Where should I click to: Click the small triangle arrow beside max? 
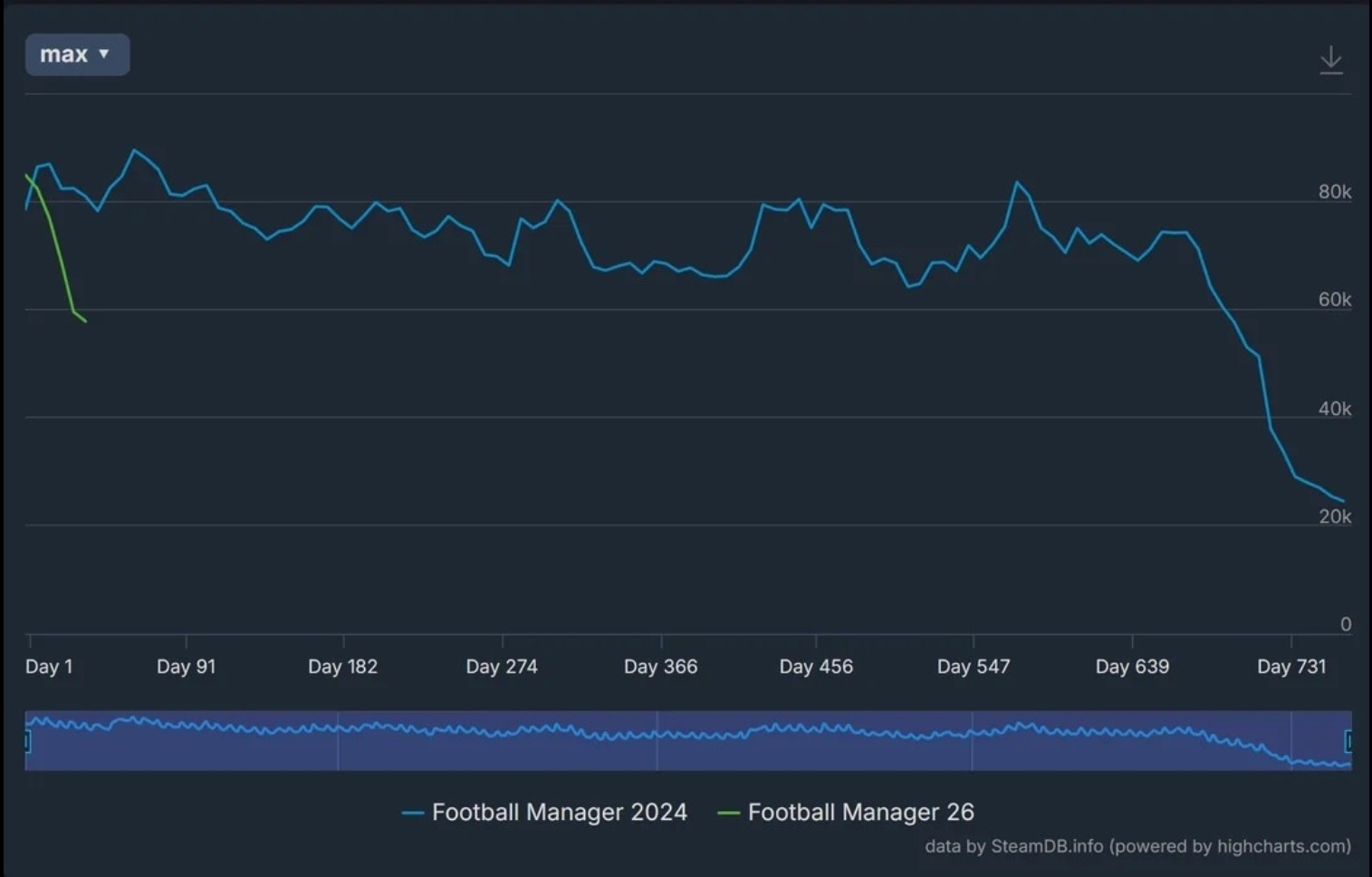[104, 53]
